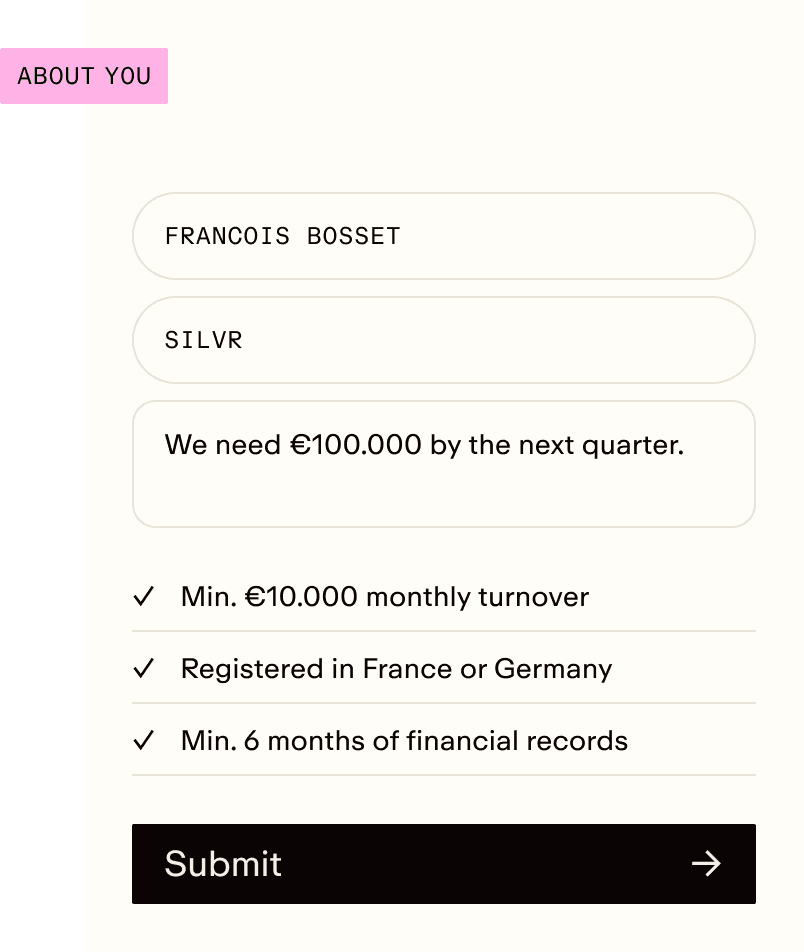Click the empty second line of the message box
This screenshot has width=804, height=952.
pos(444,492)
